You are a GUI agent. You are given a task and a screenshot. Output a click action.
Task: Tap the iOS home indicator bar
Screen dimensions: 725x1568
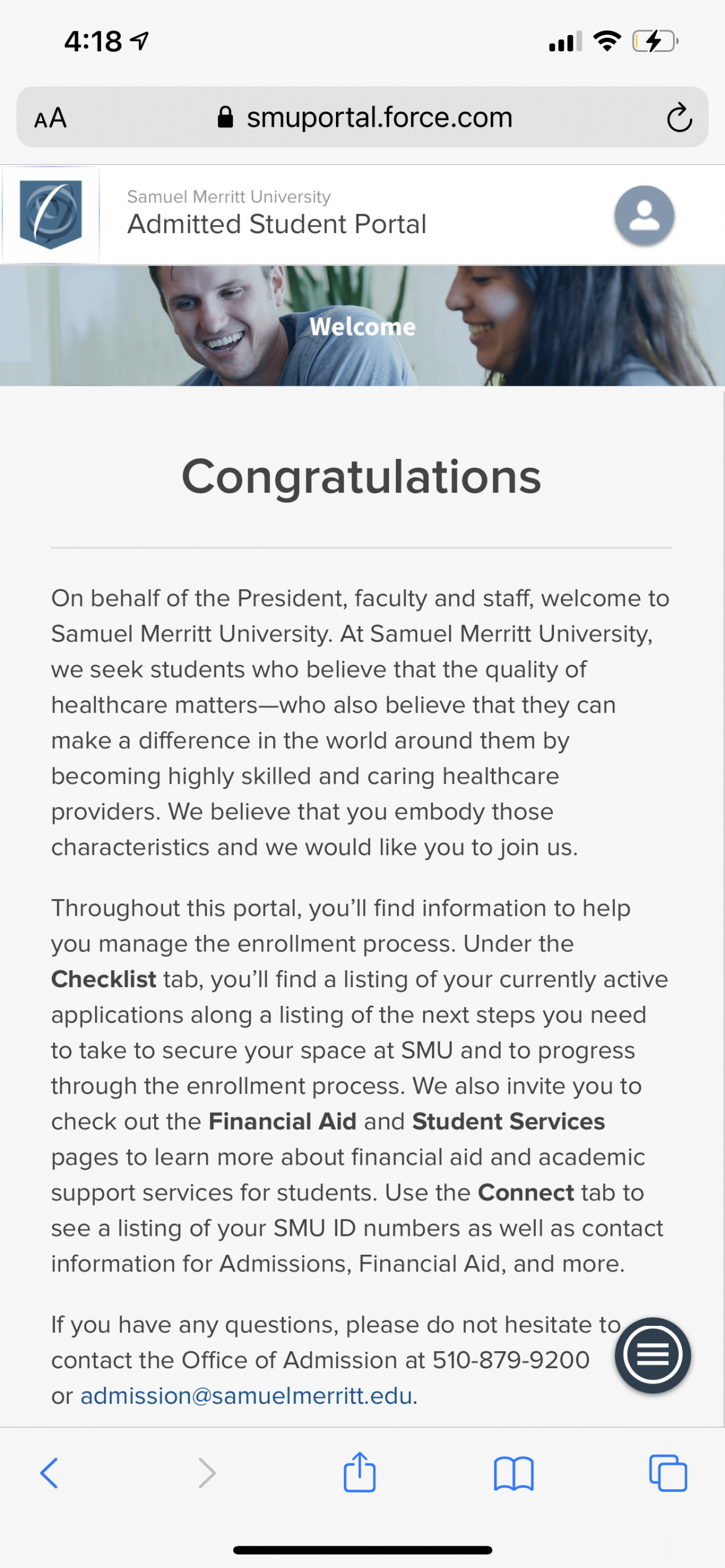pyautogui.click(x=362, y=1550)
